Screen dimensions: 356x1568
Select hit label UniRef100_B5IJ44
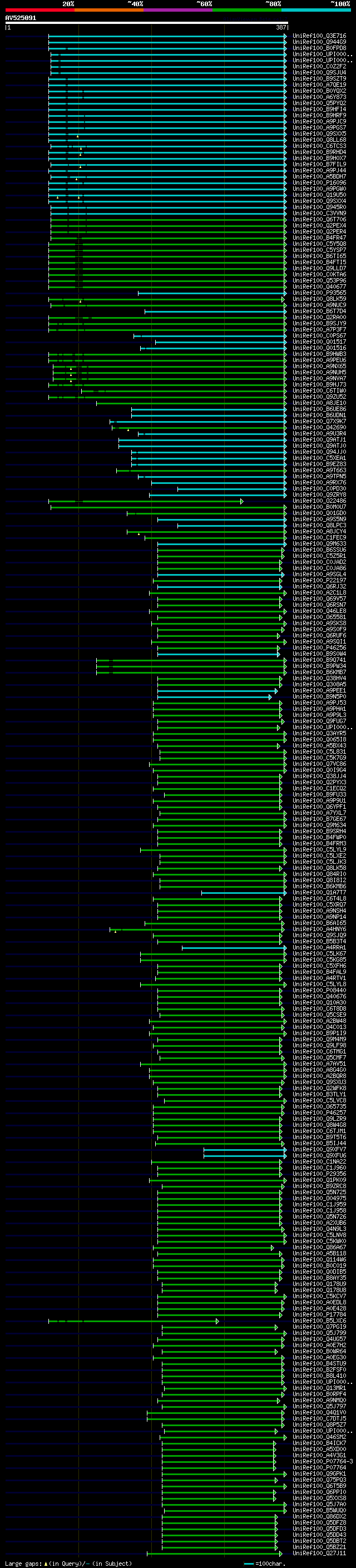coord(319,1143)
